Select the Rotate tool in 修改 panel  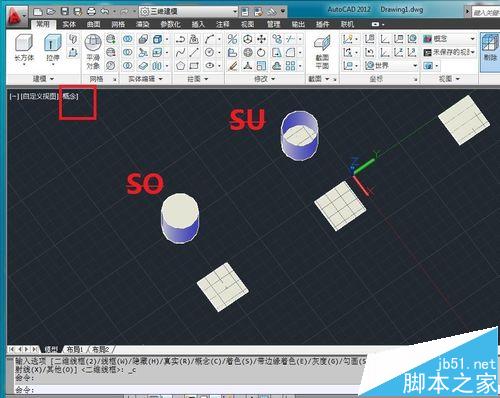coord(262,52)
